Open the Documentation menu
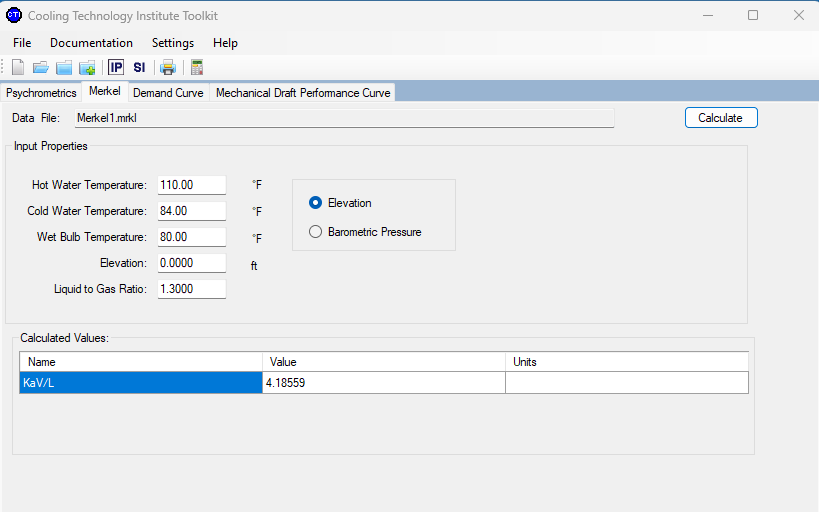The height and width of the screenshot is (512, 819). 91,43
